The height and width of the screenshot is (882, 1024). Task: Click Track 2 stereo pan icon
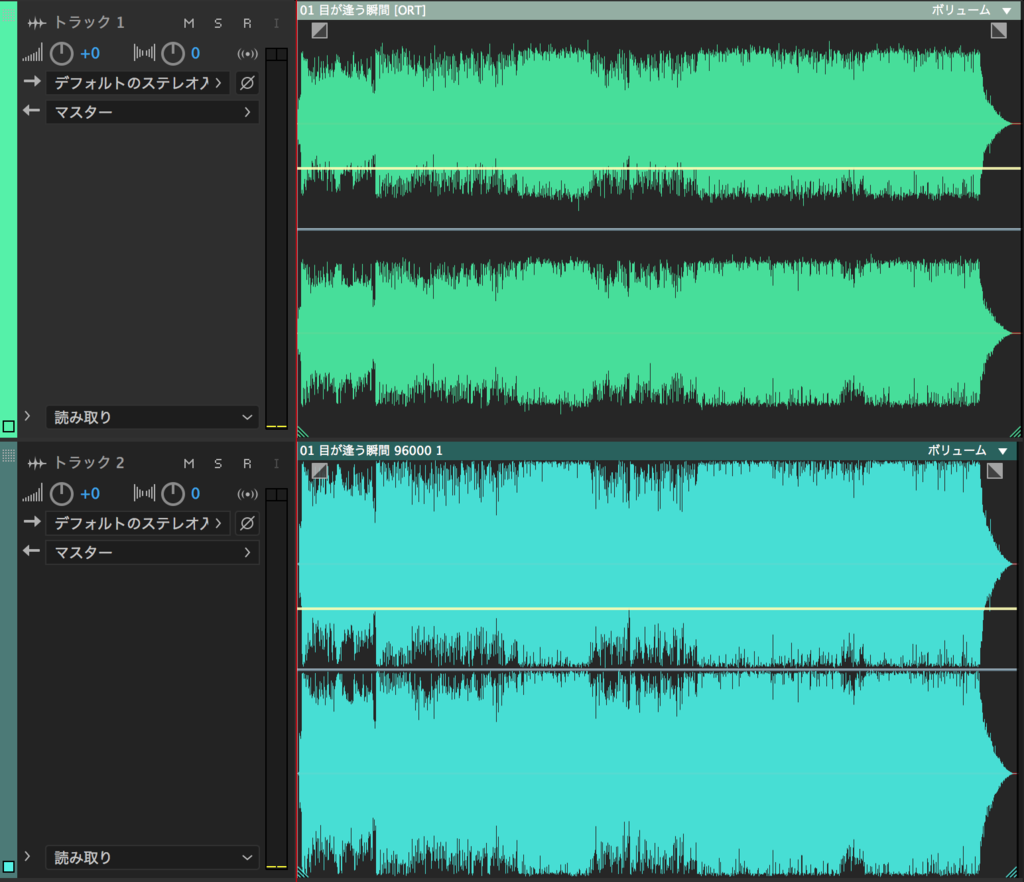(144, 493)
